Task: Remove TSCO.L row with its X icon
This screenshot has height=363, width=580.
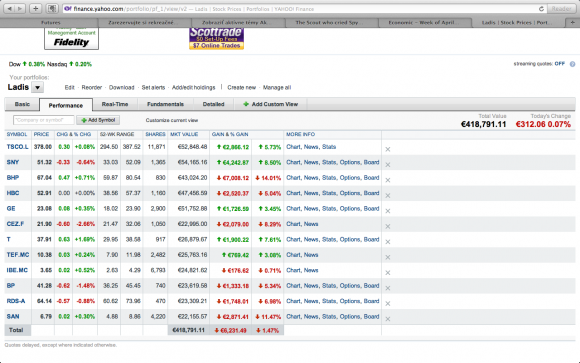Action: 388,149
